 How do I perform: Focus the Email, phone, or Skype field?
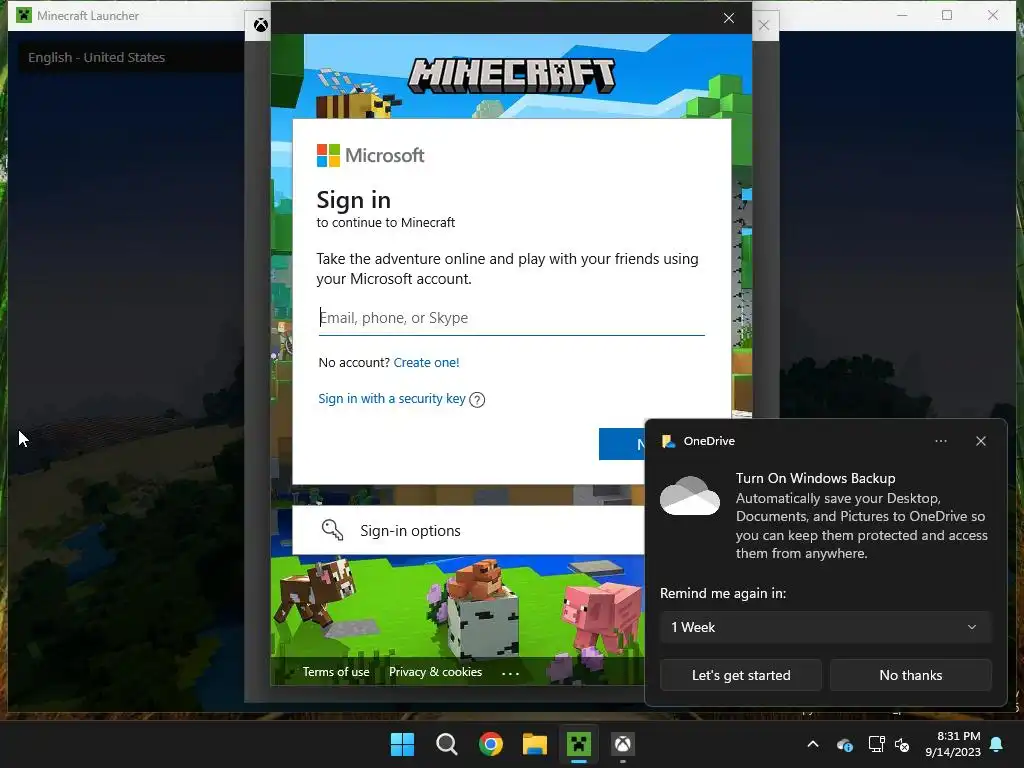pos(511,318)
